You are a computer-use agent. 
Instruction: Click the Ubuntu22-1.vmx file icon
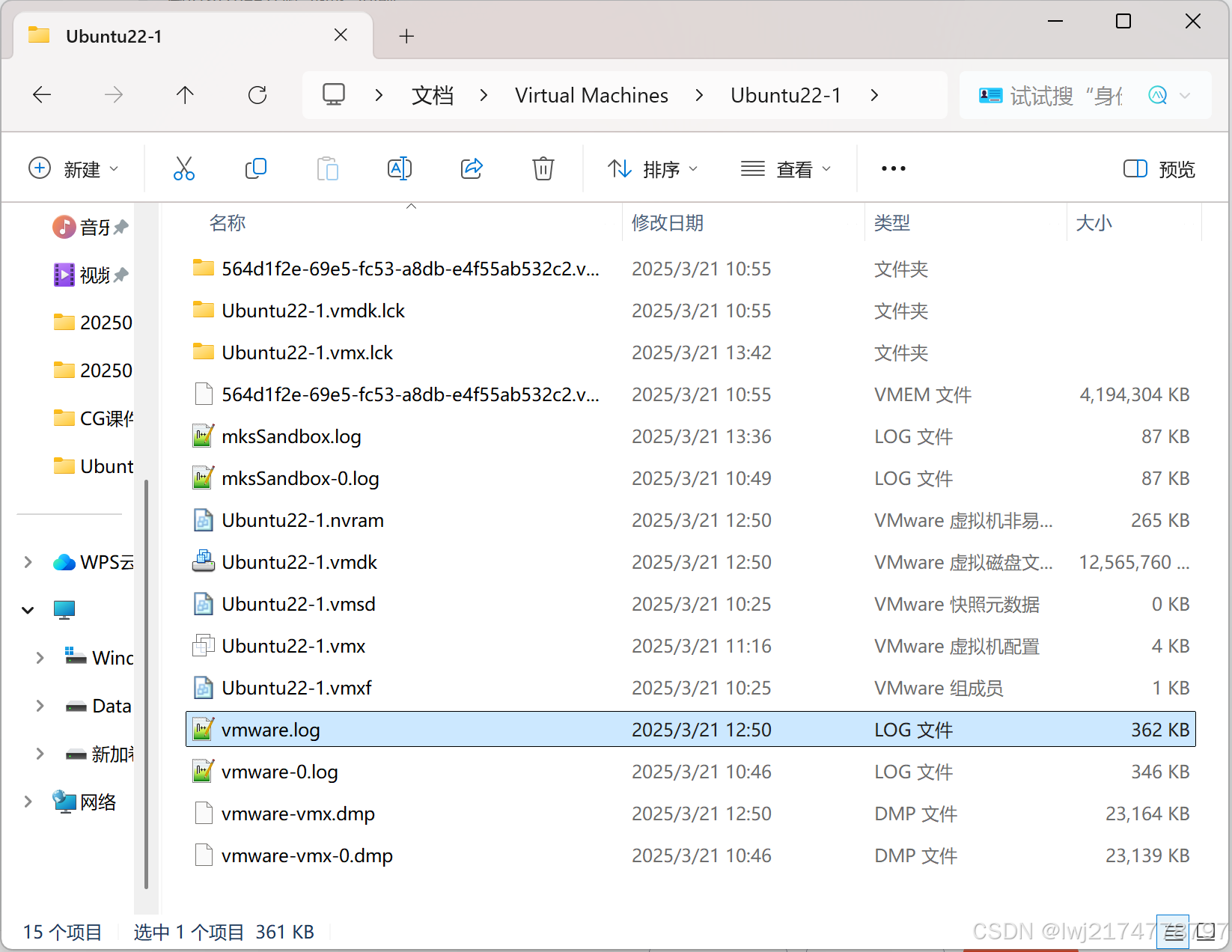(203, 646)
